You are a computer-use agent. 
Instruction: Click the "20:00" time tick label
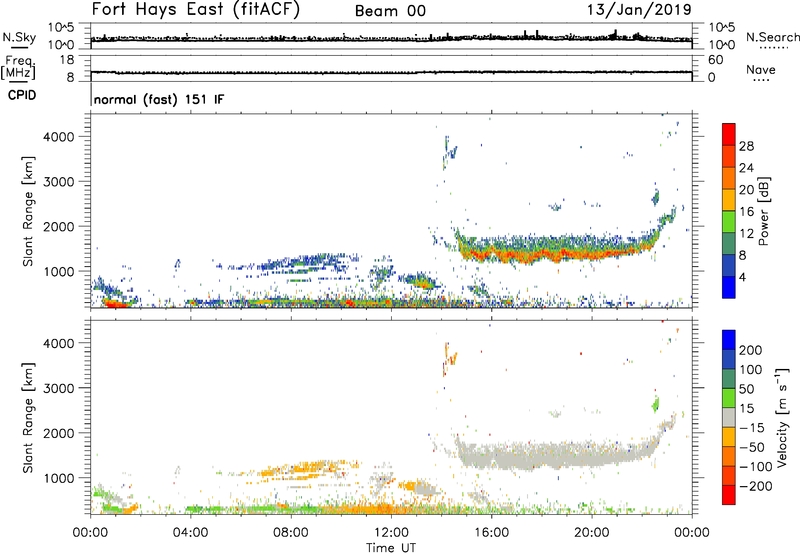coord(591,533)
